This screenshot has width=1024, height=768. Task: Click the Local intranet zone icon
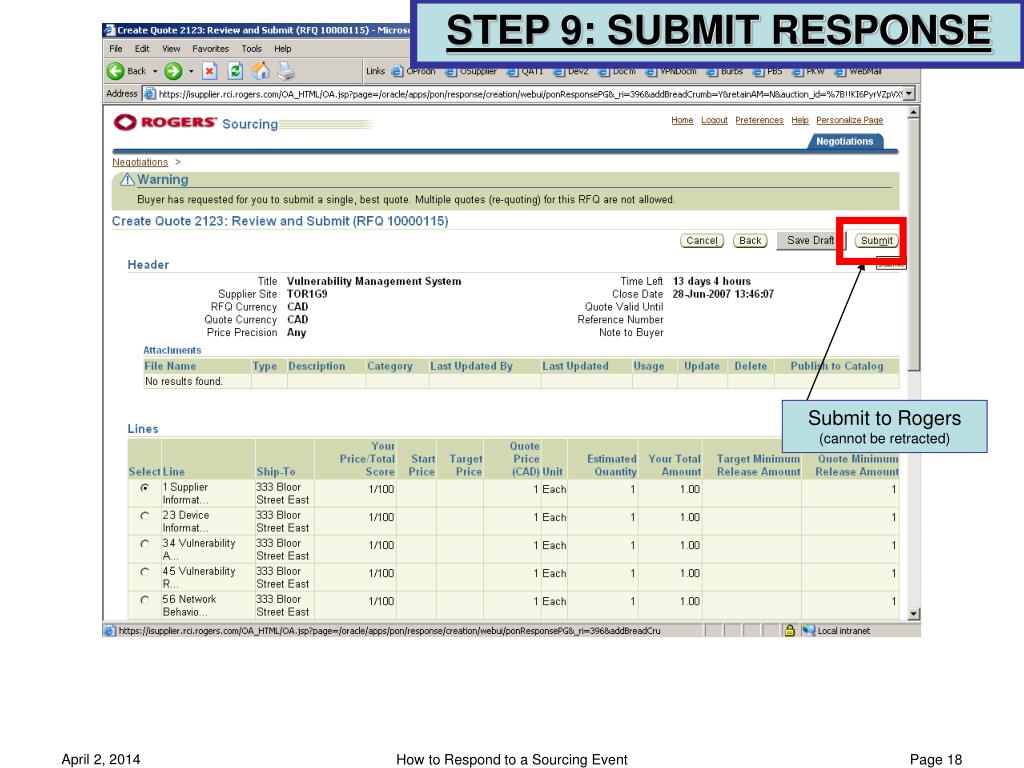pyautogui.click(x=808, y=631)
